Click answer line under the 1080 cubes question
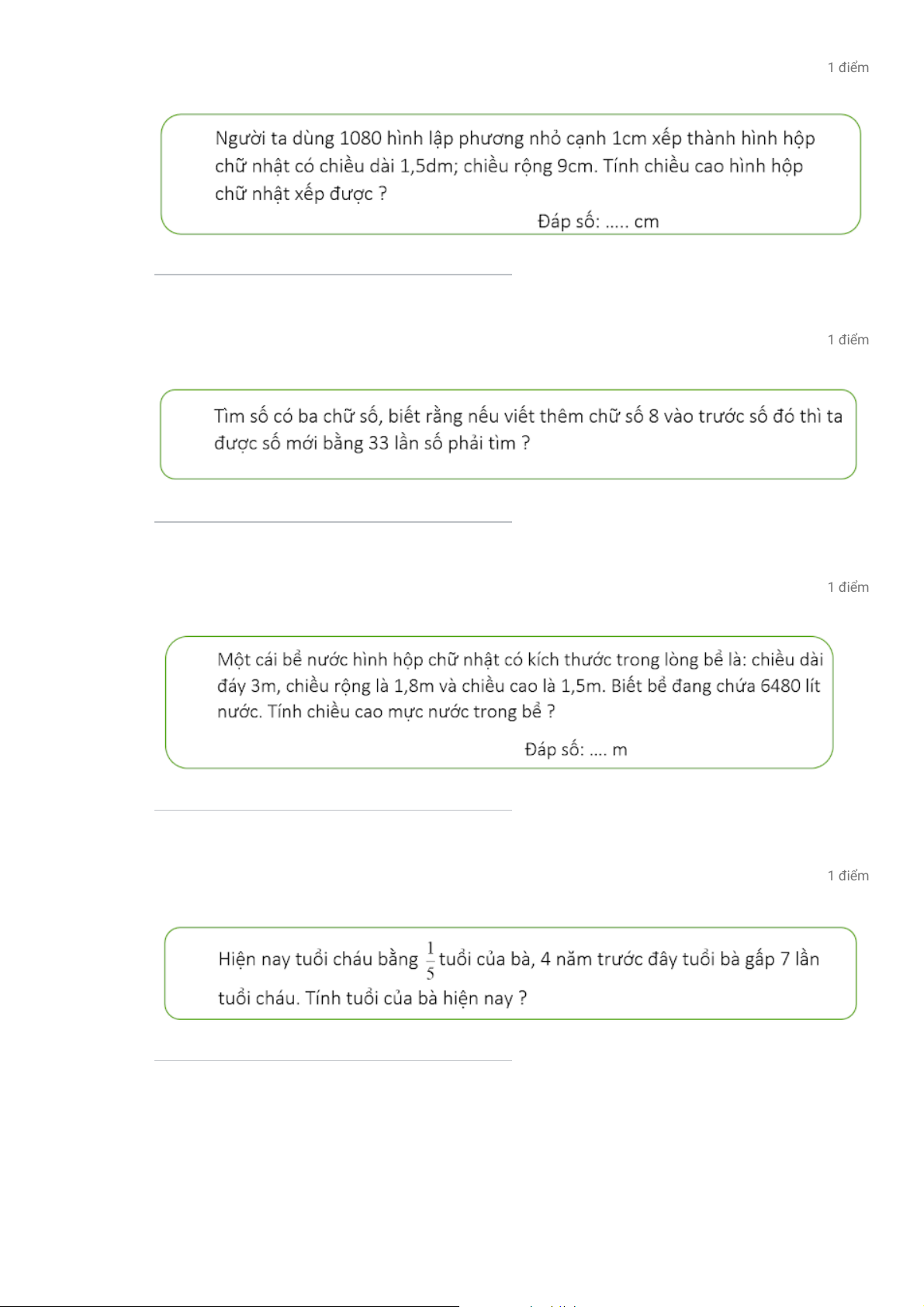Viewport: 924px width, 1307px height. pos(333,275)
